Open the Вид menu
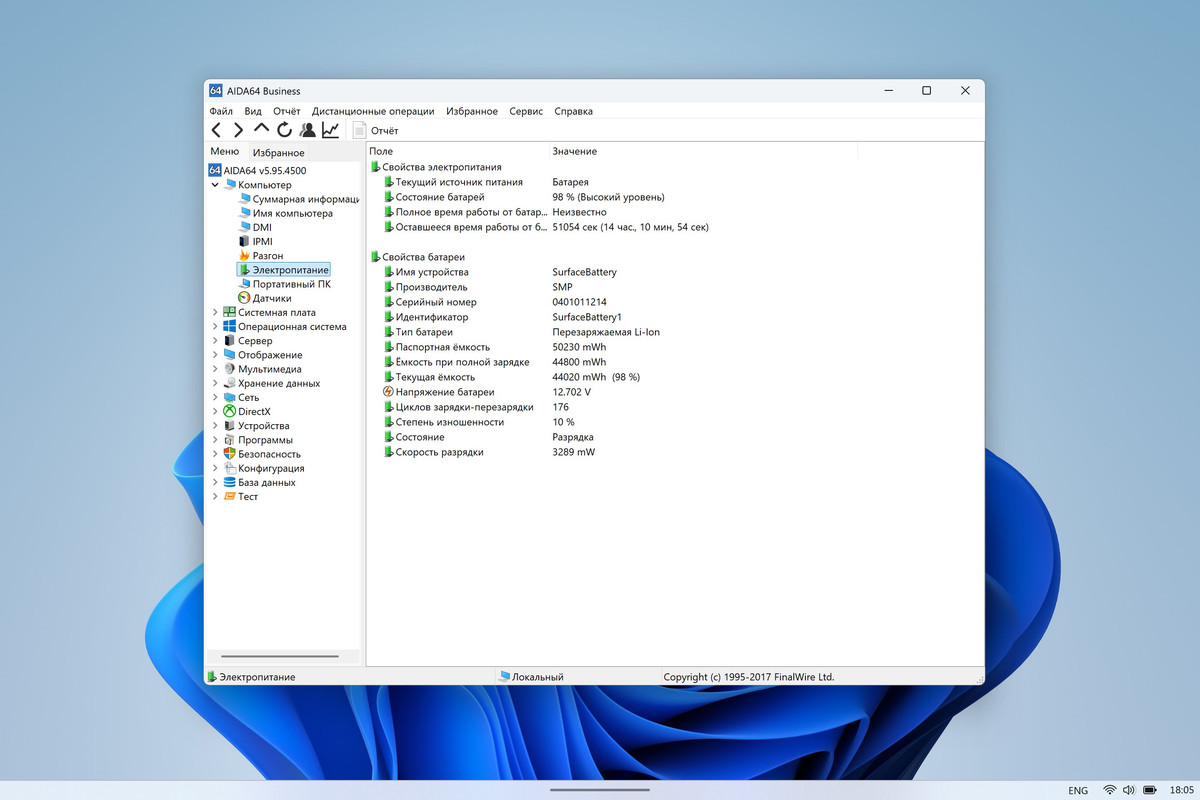 click(x=253, y=111)
